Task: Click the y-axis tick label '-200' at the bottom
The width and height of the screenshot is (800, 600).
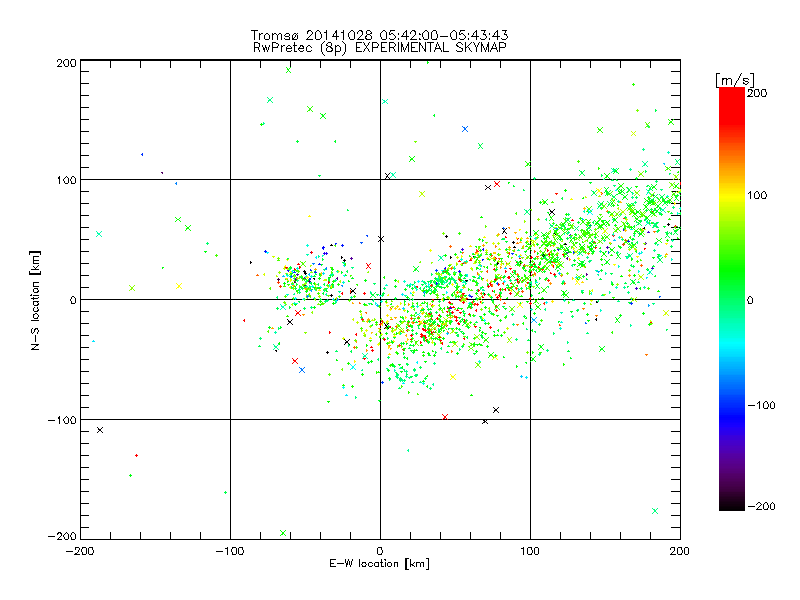Action: (x=62, y=536)
